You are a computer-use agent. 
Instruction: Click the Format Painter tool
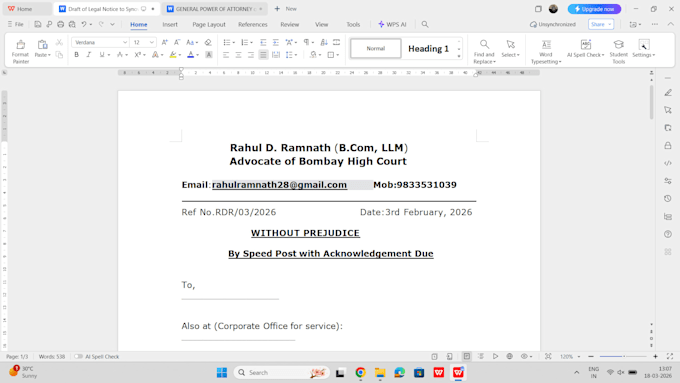[20, 51]
